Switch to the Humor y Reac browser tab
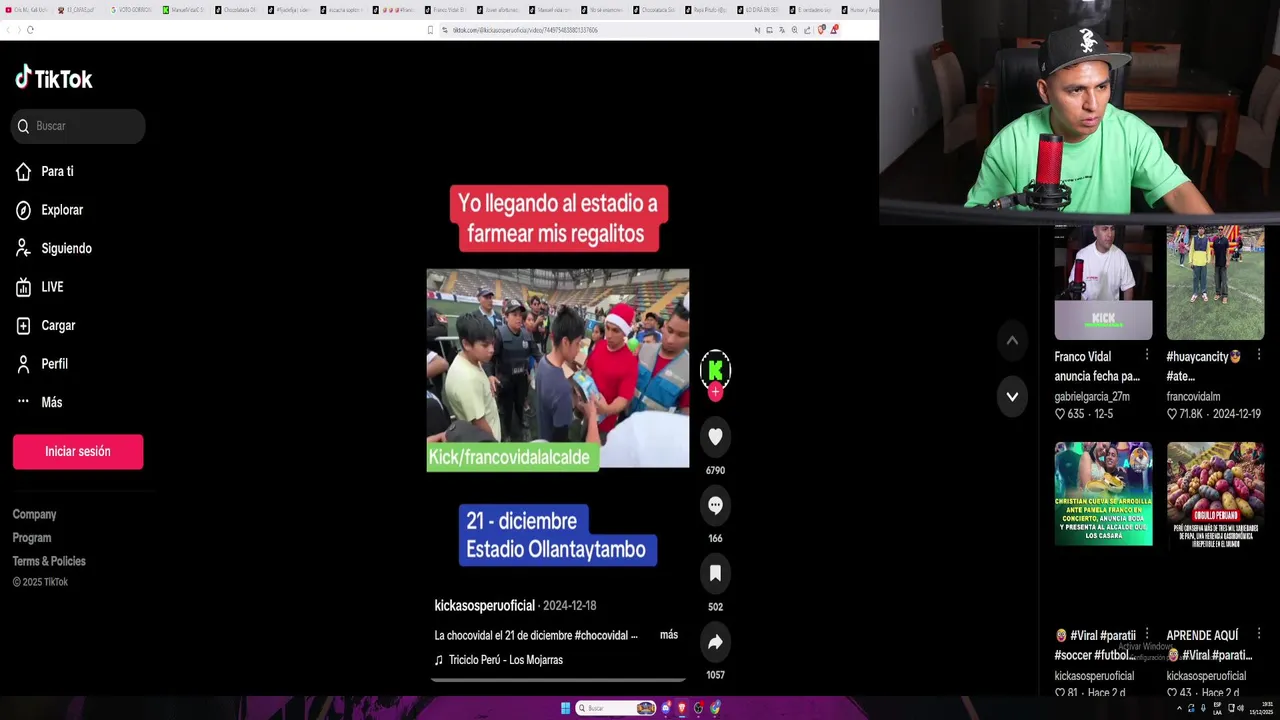The image size is (1280, 720). coord(860,10)
